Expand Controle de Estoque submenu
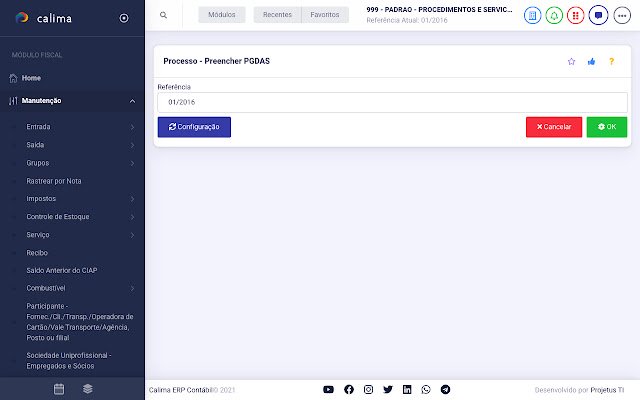 [x=72, y=217]
